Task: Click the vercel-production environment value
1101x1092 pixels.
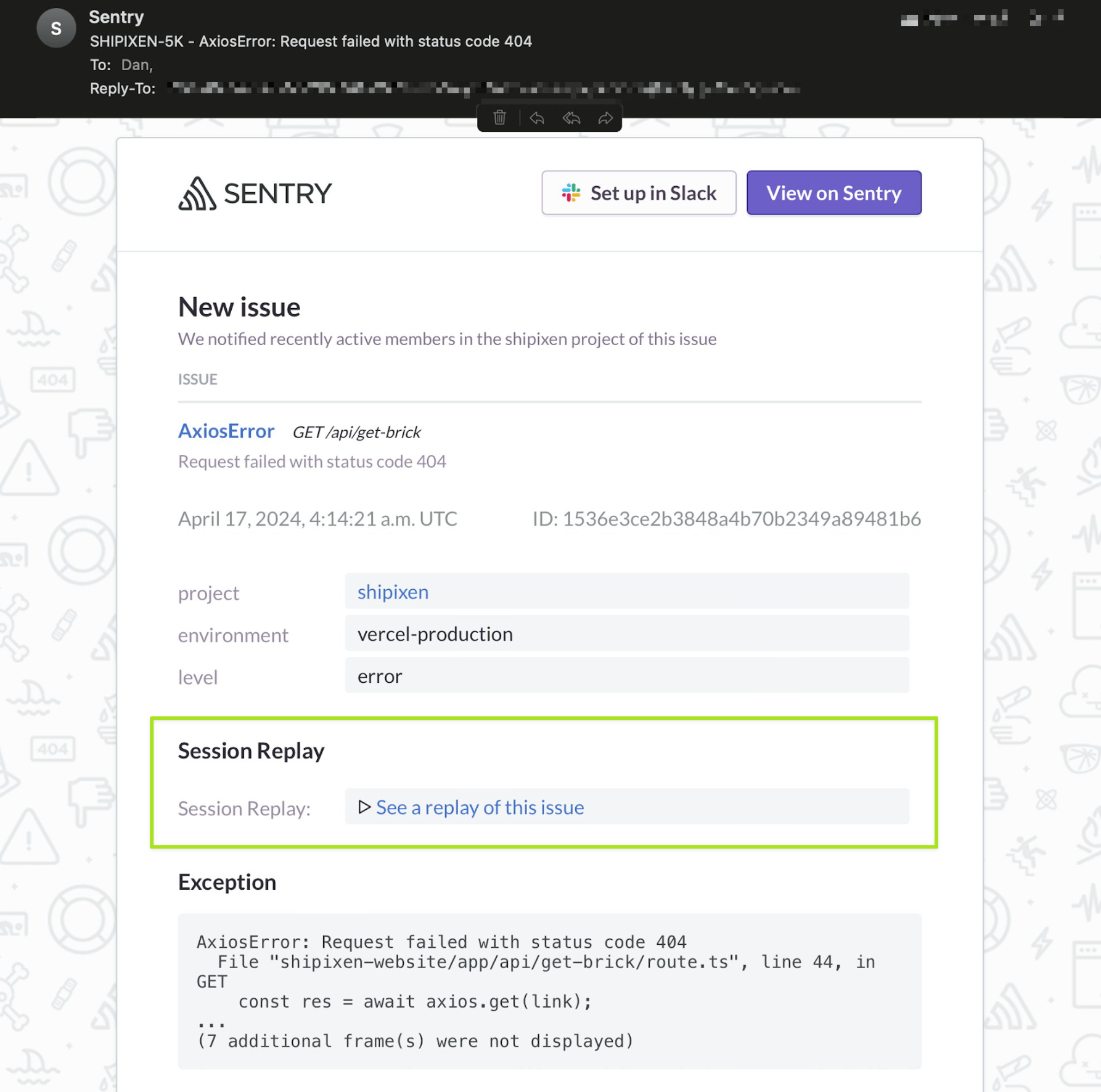Action: [435, 634]
